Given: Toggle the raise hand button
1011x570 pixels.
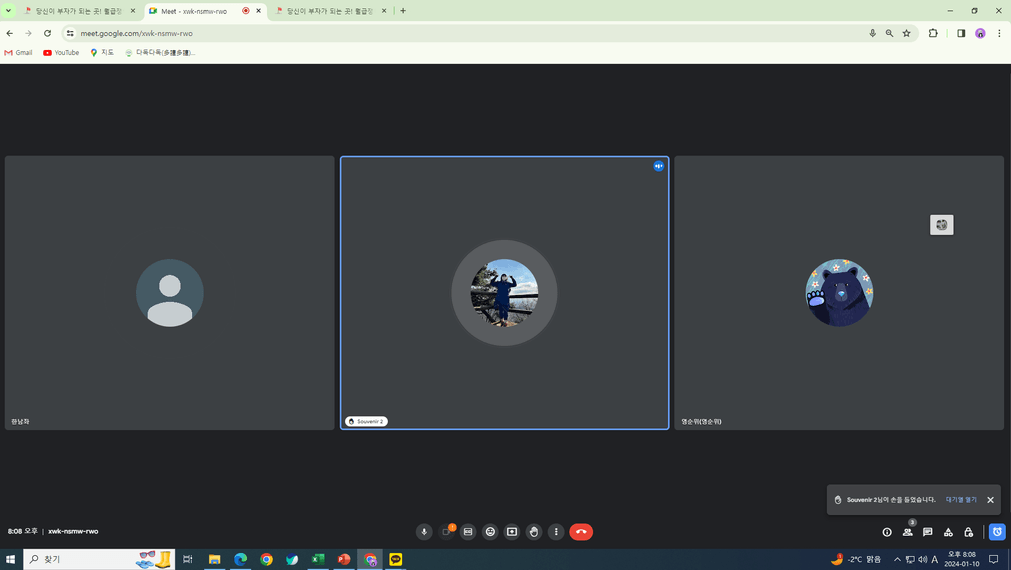Looking at the screenshot, I should (534, 532).
